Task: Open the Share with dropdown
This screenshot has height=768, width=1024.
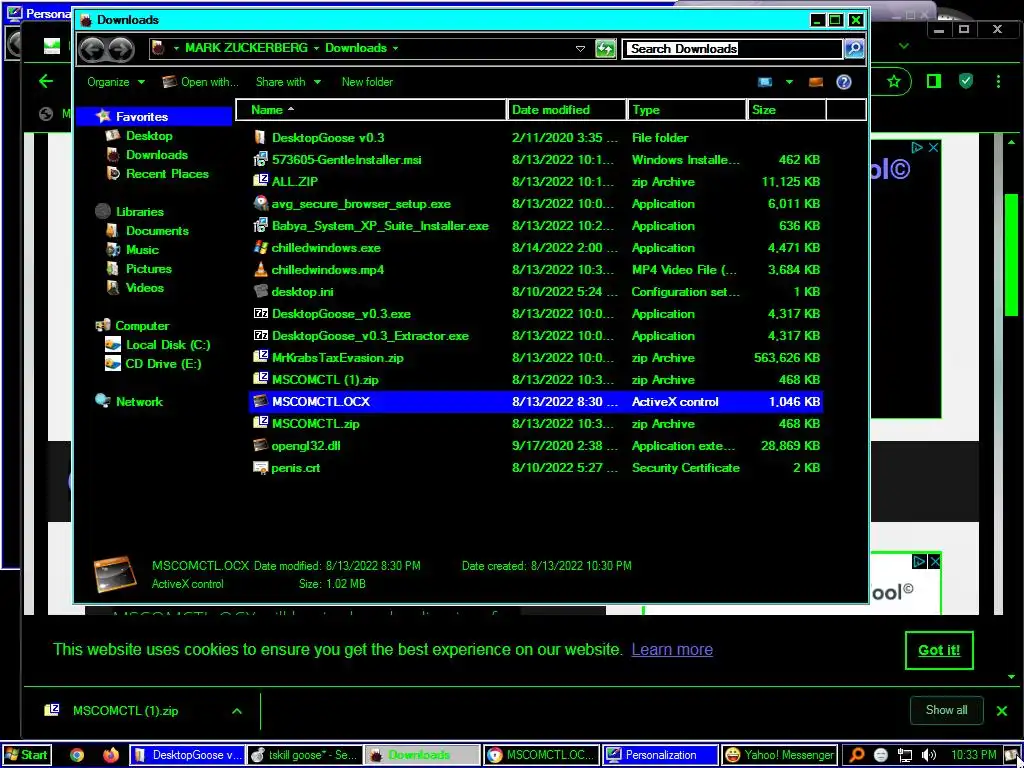Action: (x=288, y=82)
